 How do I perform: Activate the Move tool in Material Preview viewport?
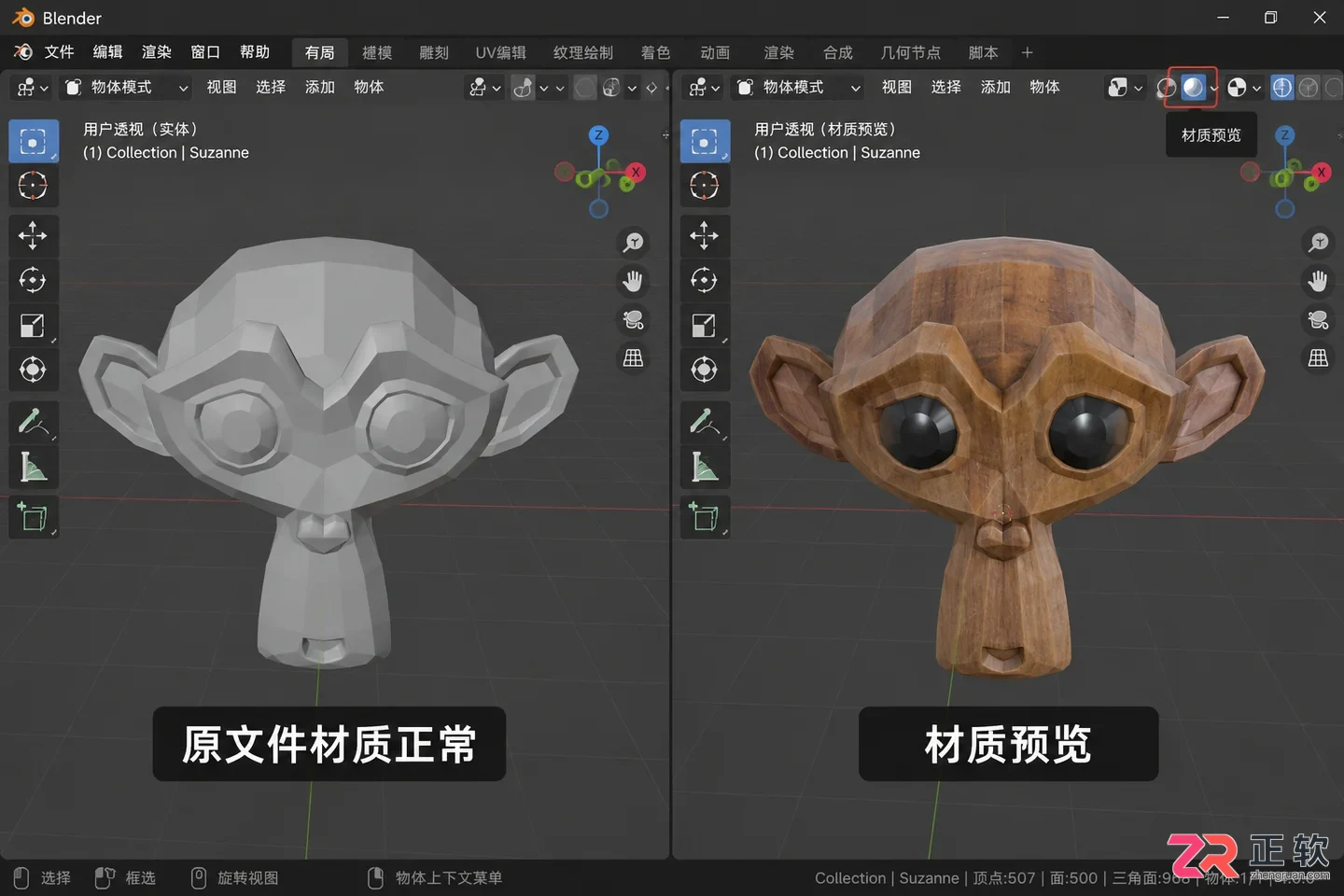pyautogui.click(x=705, y=235)
